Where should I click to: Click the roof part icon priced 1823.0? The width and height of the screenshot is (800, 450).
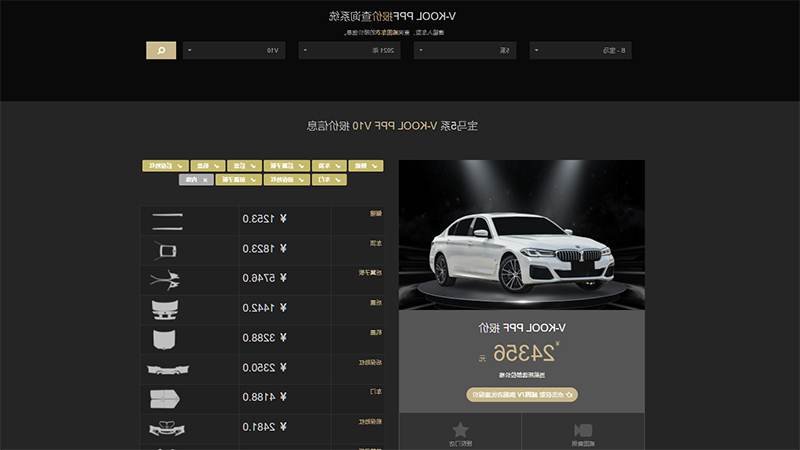point(166,251)
